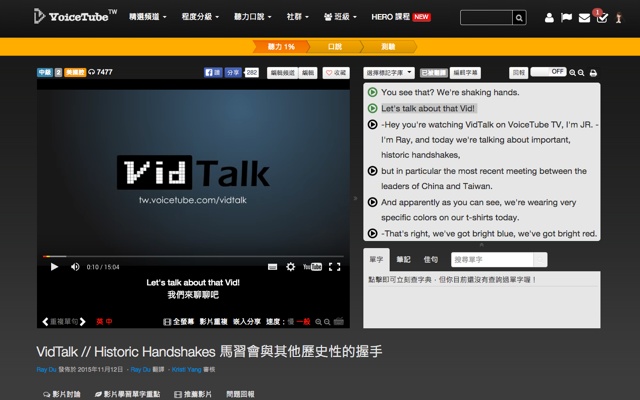This screenshot has width=640, height=400.
Task: Play sentence starting 'And apparently as you can see'
Action: [372, 202]
